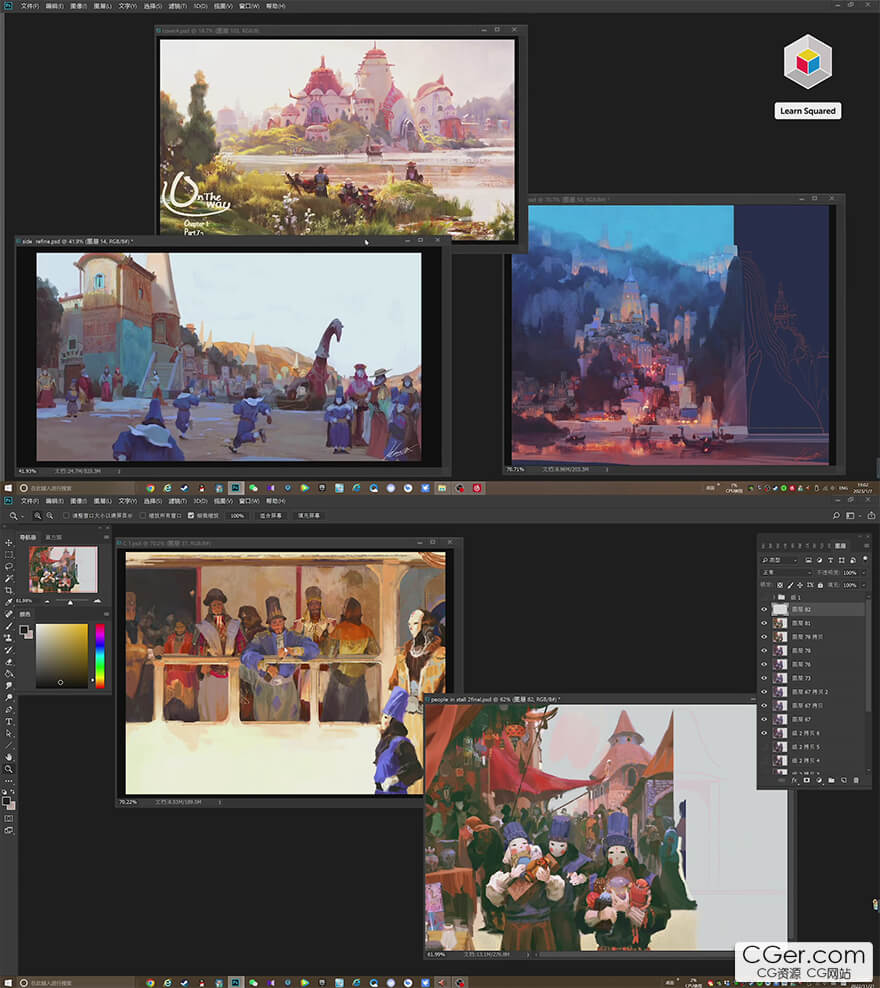Open 滤镜 menu in the lower Photoshop window
880x988 pixels.
click(x=178, y=501)
